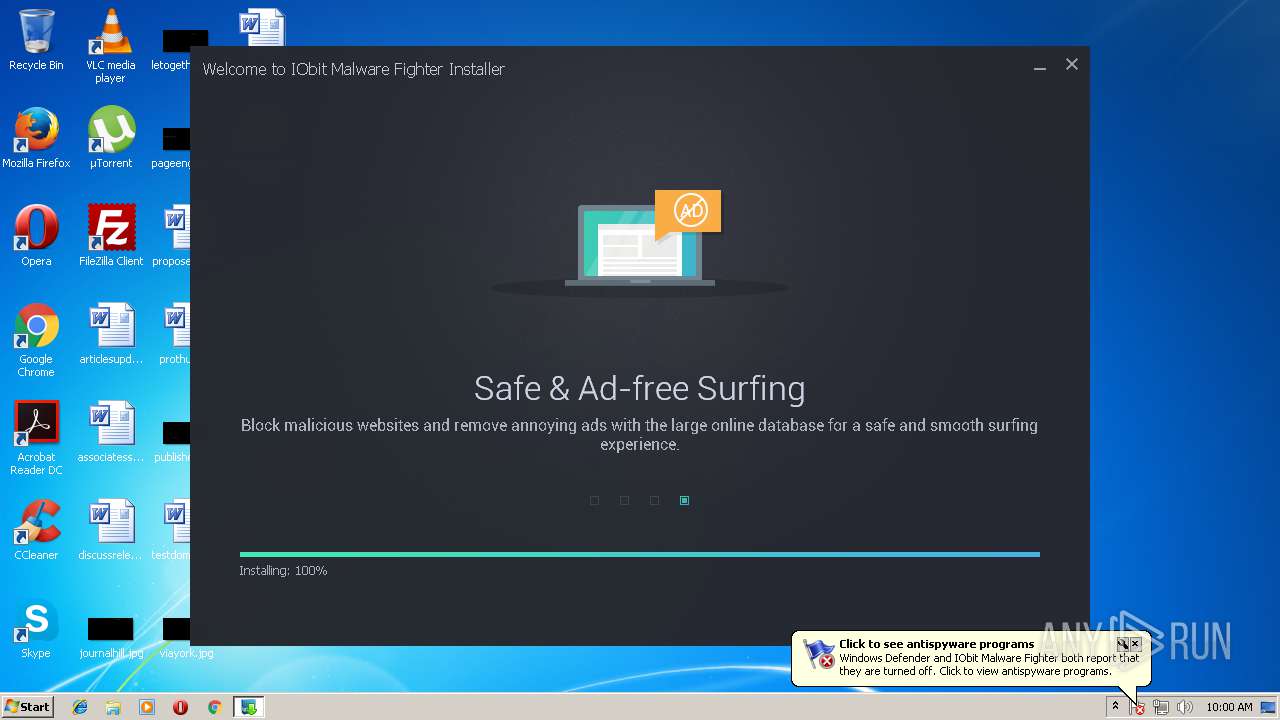Screen dimensions: 1280x720
Task: Click Action Center flag tray icon
Action: click(1138, 707)
